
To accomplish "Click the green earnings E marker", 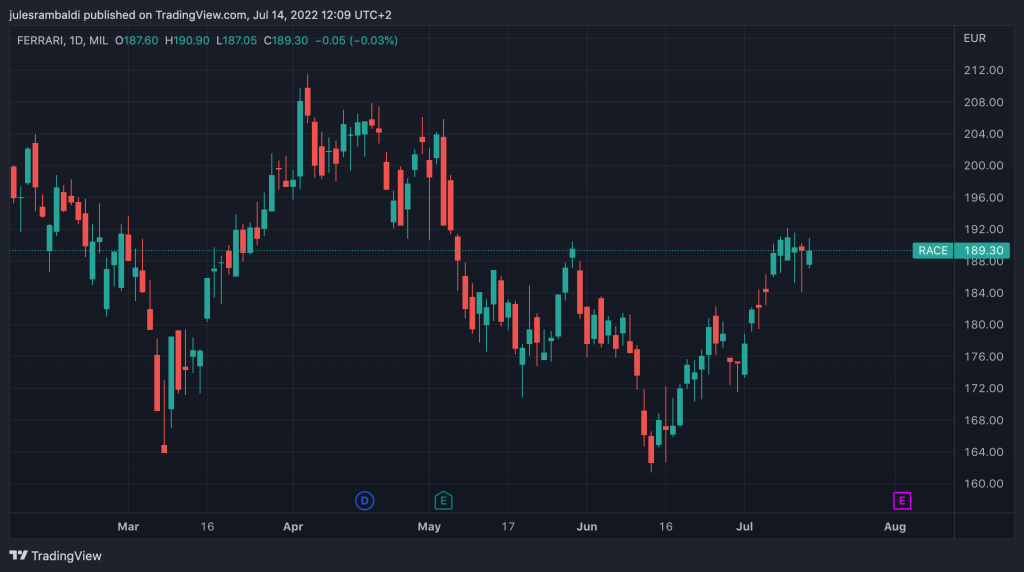I will 443,501.
